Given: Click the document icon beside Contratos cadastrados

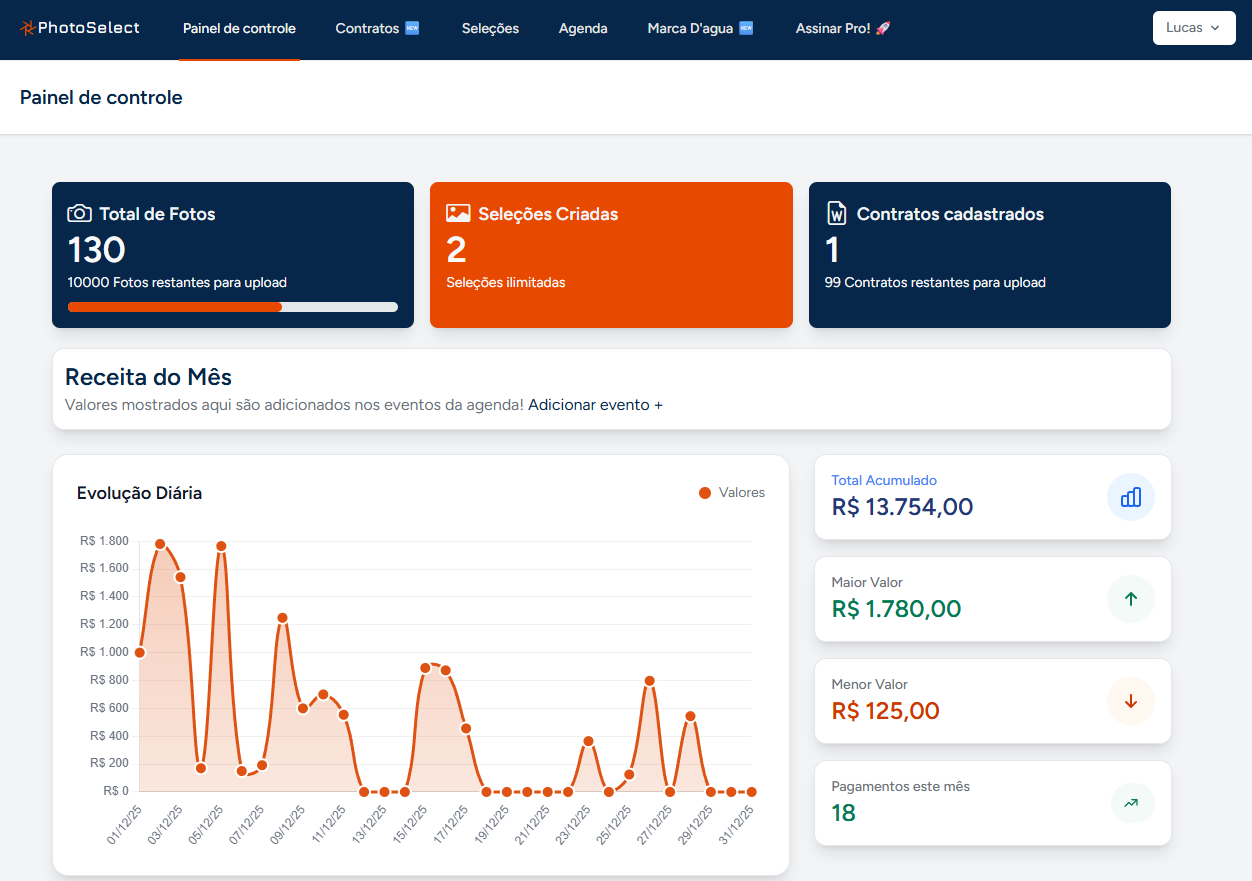Looking at the screenshot, I should (836, 213).
